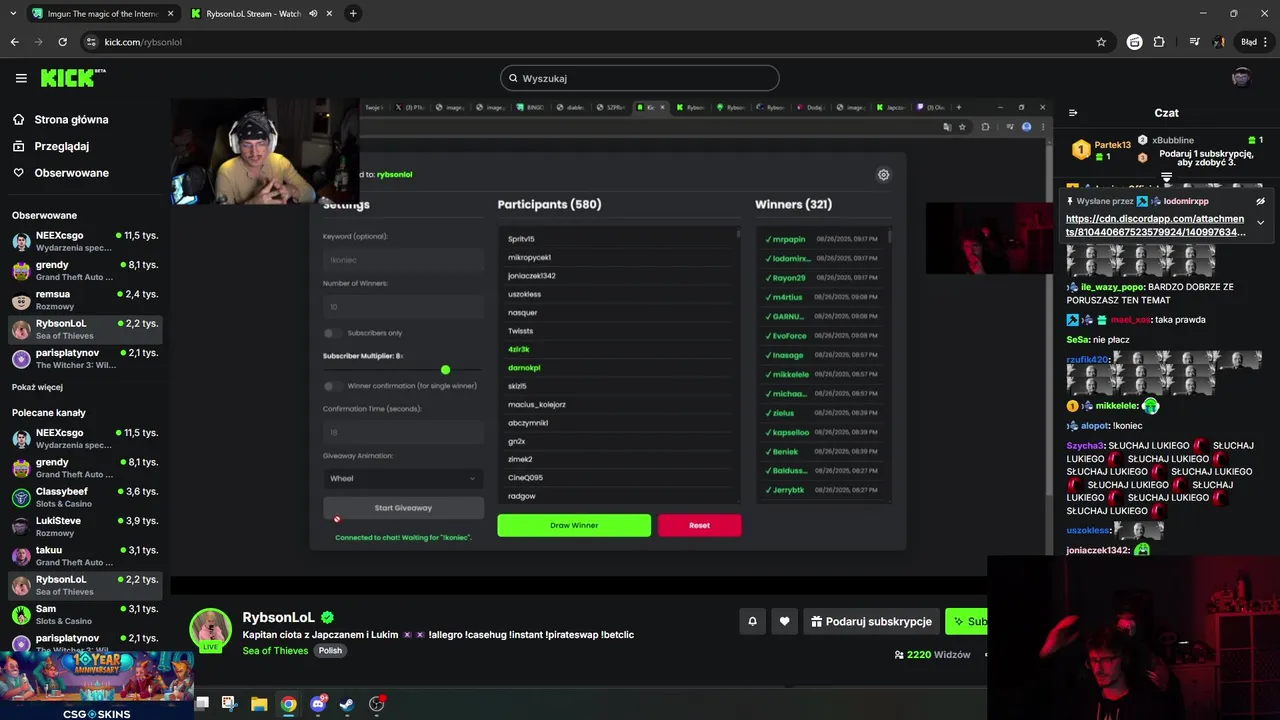Go back in browser
Screen dimensions: 1280x720
14,42
